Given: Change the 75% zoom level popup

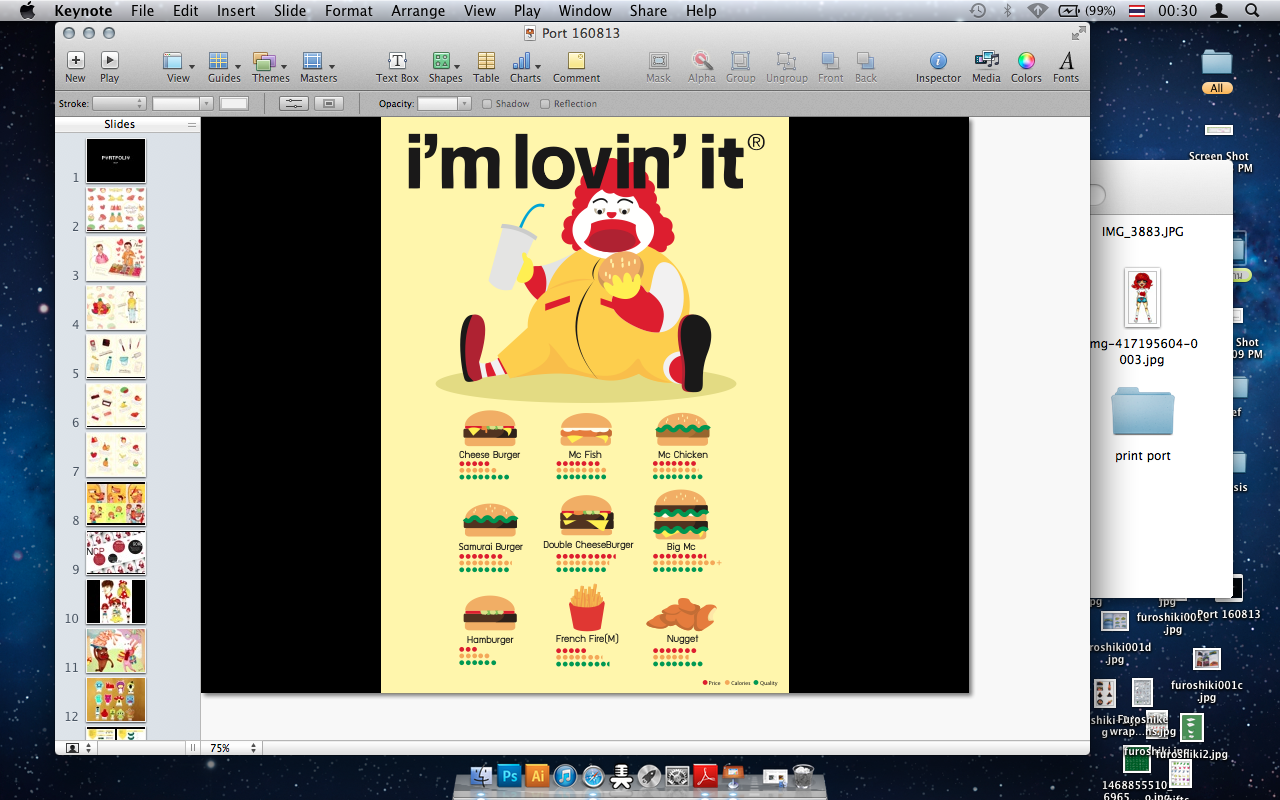Looking at the screenshot, I should (x=232, y=748).
